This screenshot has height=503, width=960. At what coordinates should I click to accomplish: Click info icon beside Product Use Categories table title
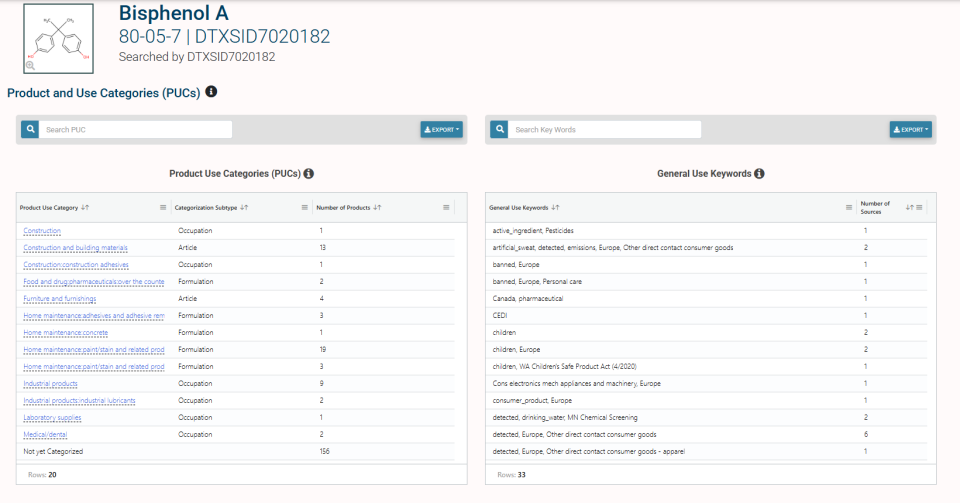309,173
